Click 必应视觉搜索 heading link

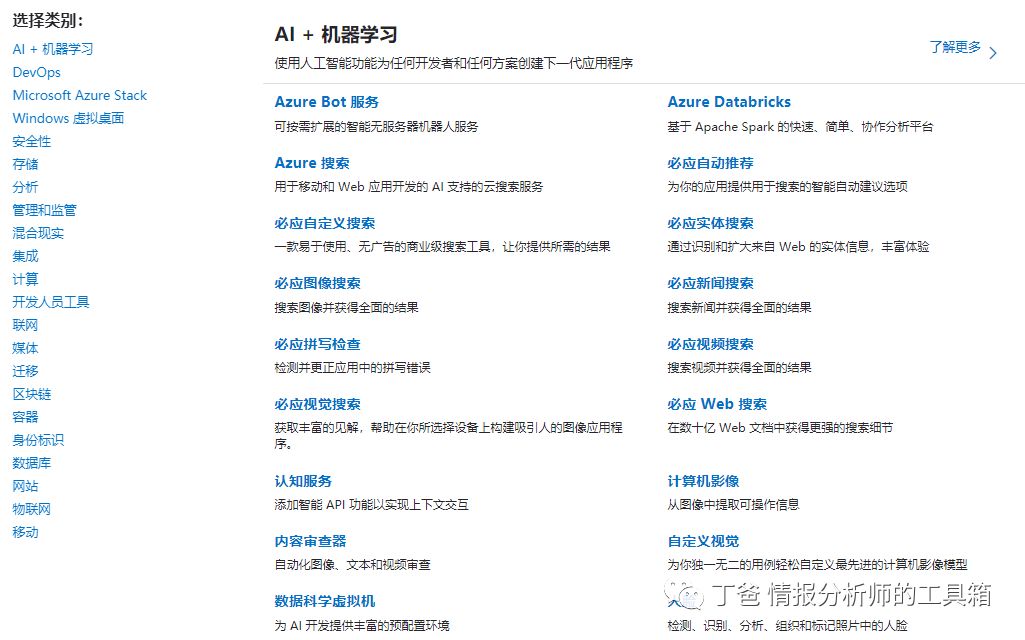(x=318, y=404)
